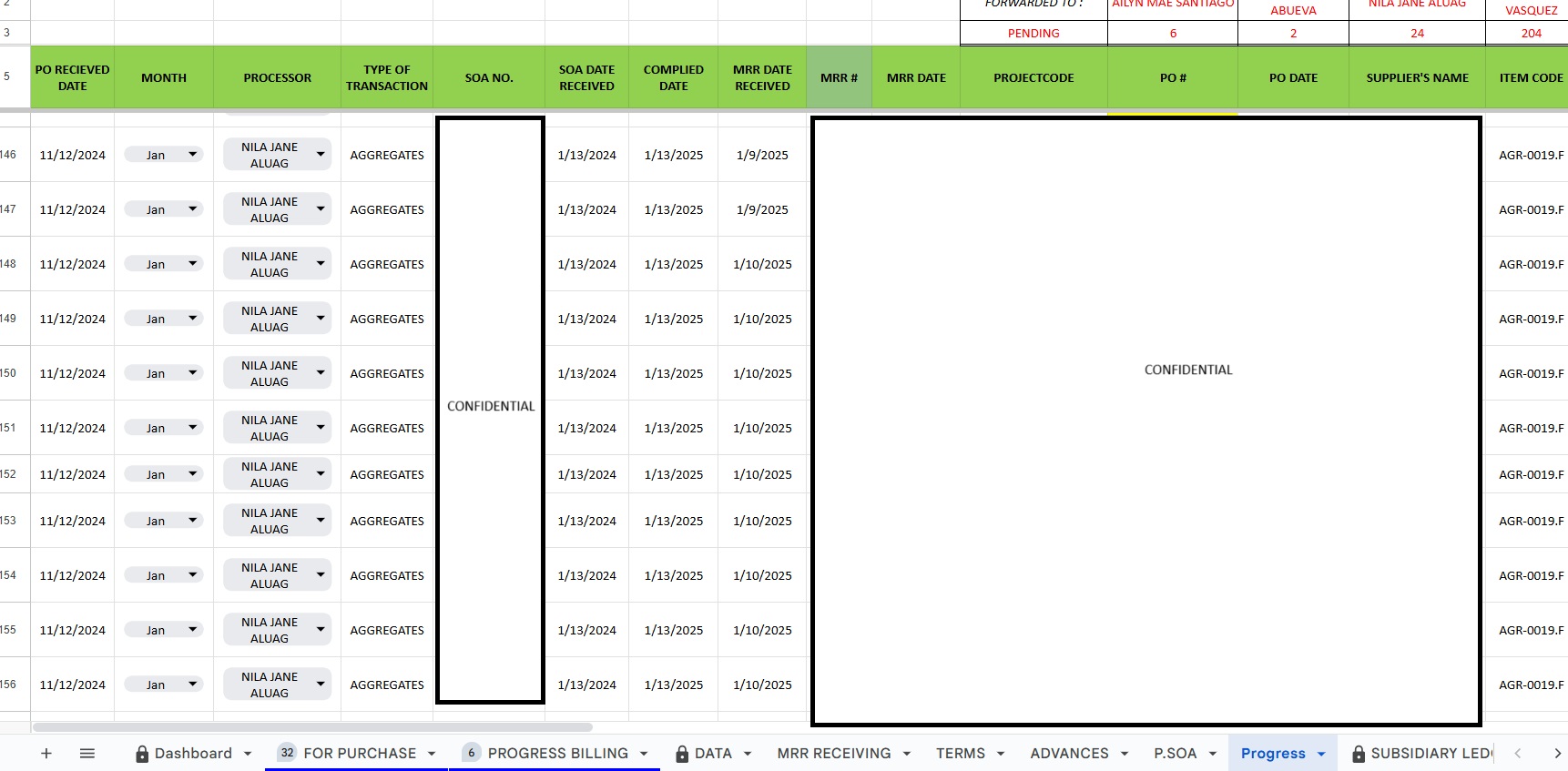Viewport: 1568px width, 771px height.
Task: Open TERMS tab dropdown arrow
Action: (x=1001, y=754)
